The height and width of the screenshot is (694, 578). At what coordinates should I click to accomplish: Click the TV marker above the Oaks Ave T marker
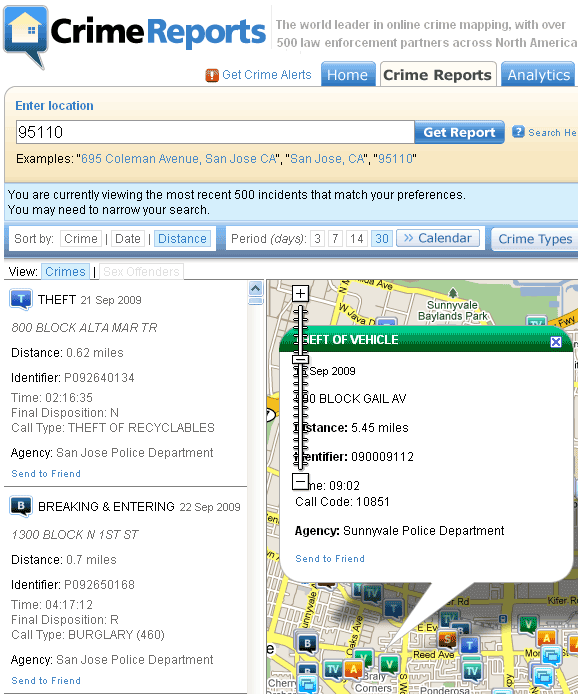(x=372, y=594)
